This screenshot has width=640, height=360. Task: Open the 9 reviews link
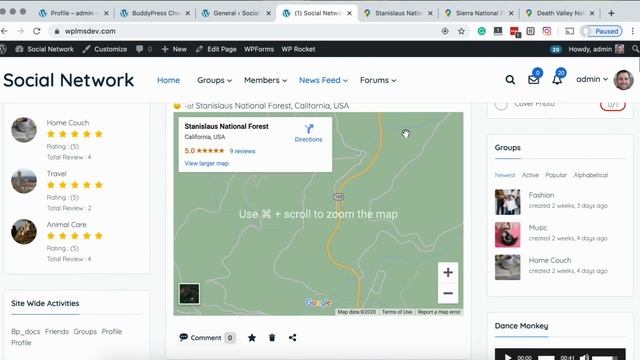(242, 151)
